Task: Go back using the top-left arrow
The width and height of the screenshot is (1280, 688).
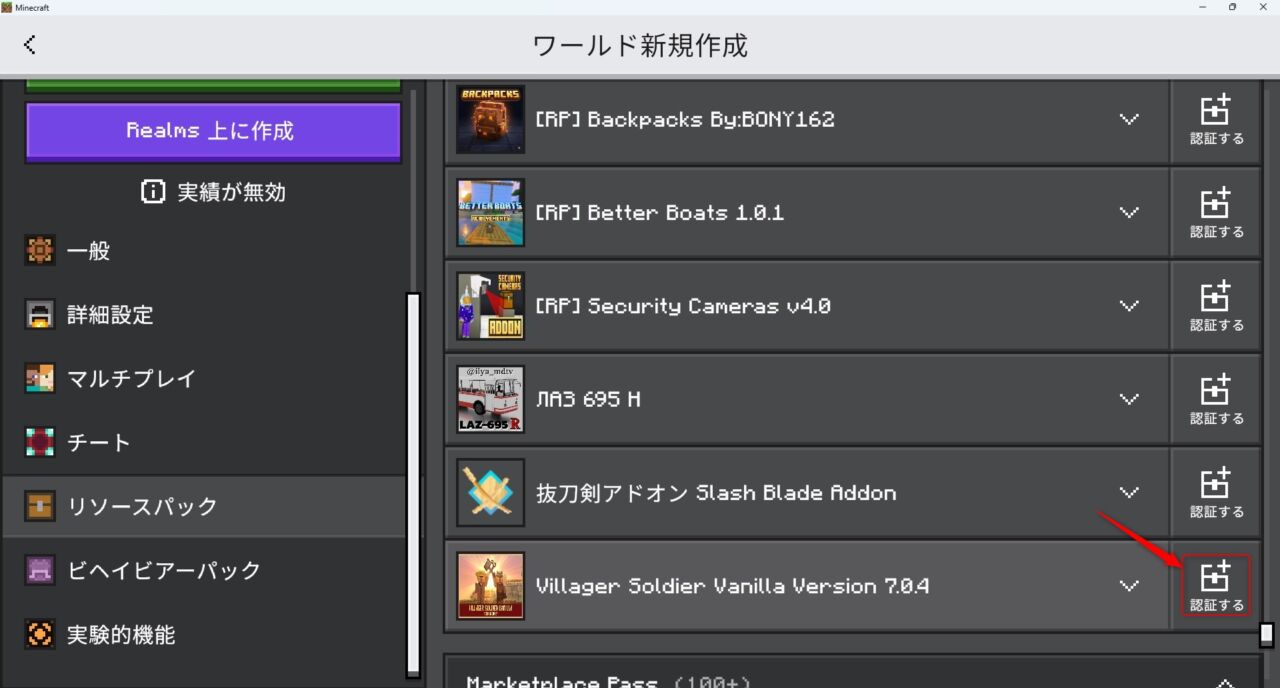Action: coord(29,45)
